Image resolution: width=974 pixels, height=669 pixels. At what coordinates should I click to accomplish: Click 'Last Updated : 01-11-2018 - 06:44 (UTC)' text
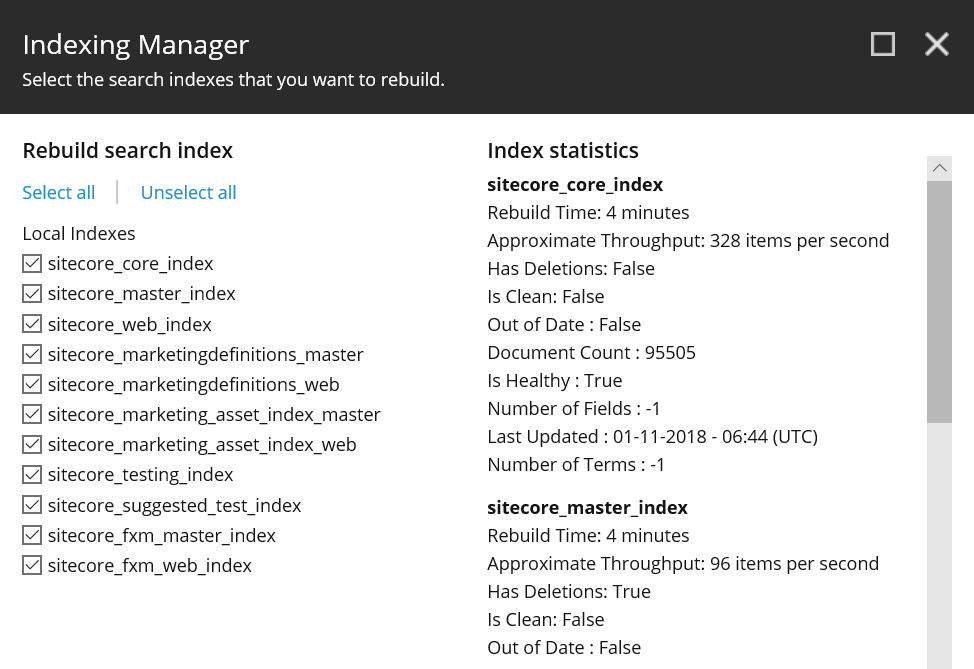click(x=652, y=436)
